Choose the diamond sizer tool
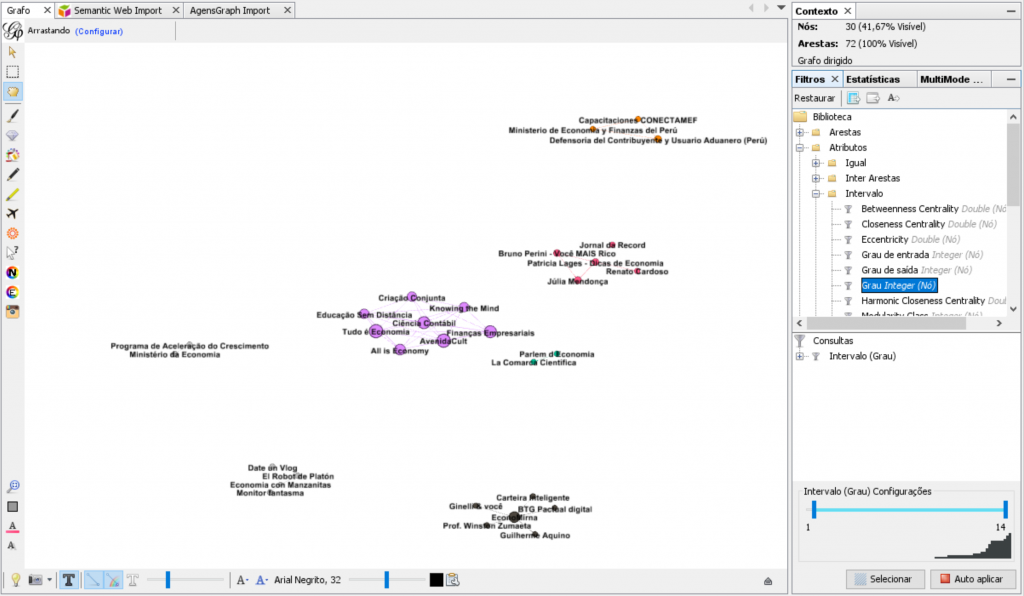 tap(13, 135)
